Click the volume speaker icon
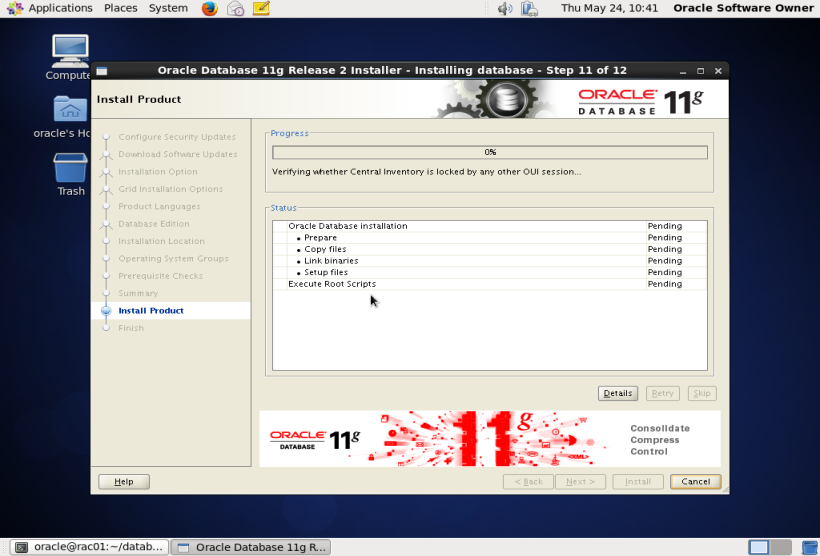Screen dimensions: 820x556 (x=505, y=8)
